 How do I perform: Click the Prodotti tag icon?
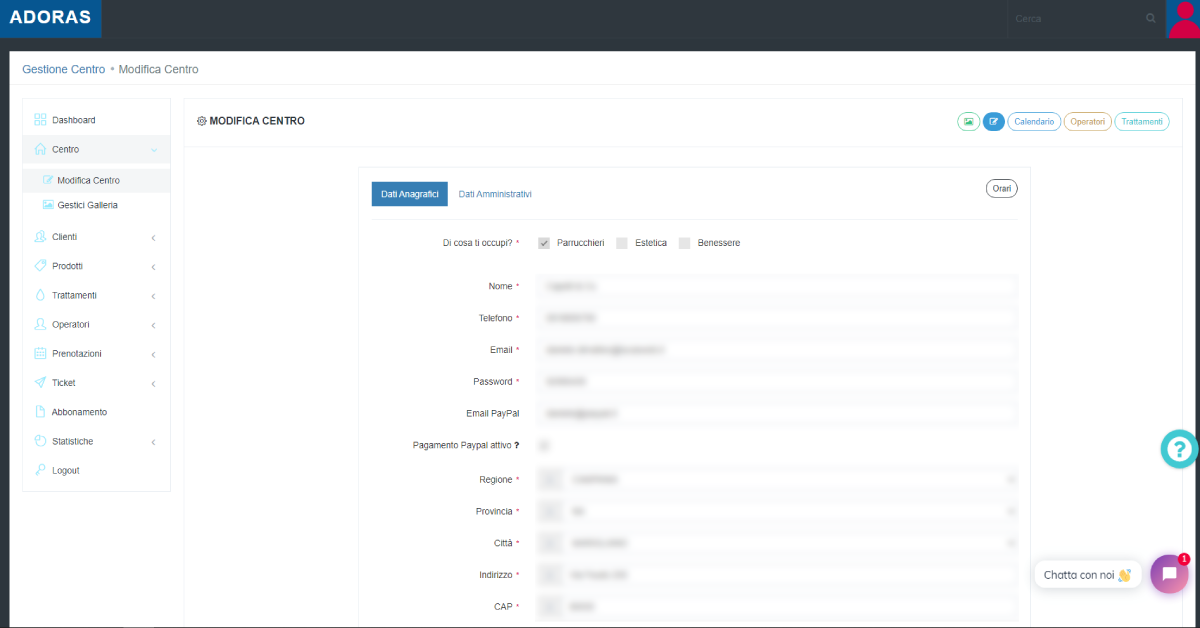(x=40, y=266)
